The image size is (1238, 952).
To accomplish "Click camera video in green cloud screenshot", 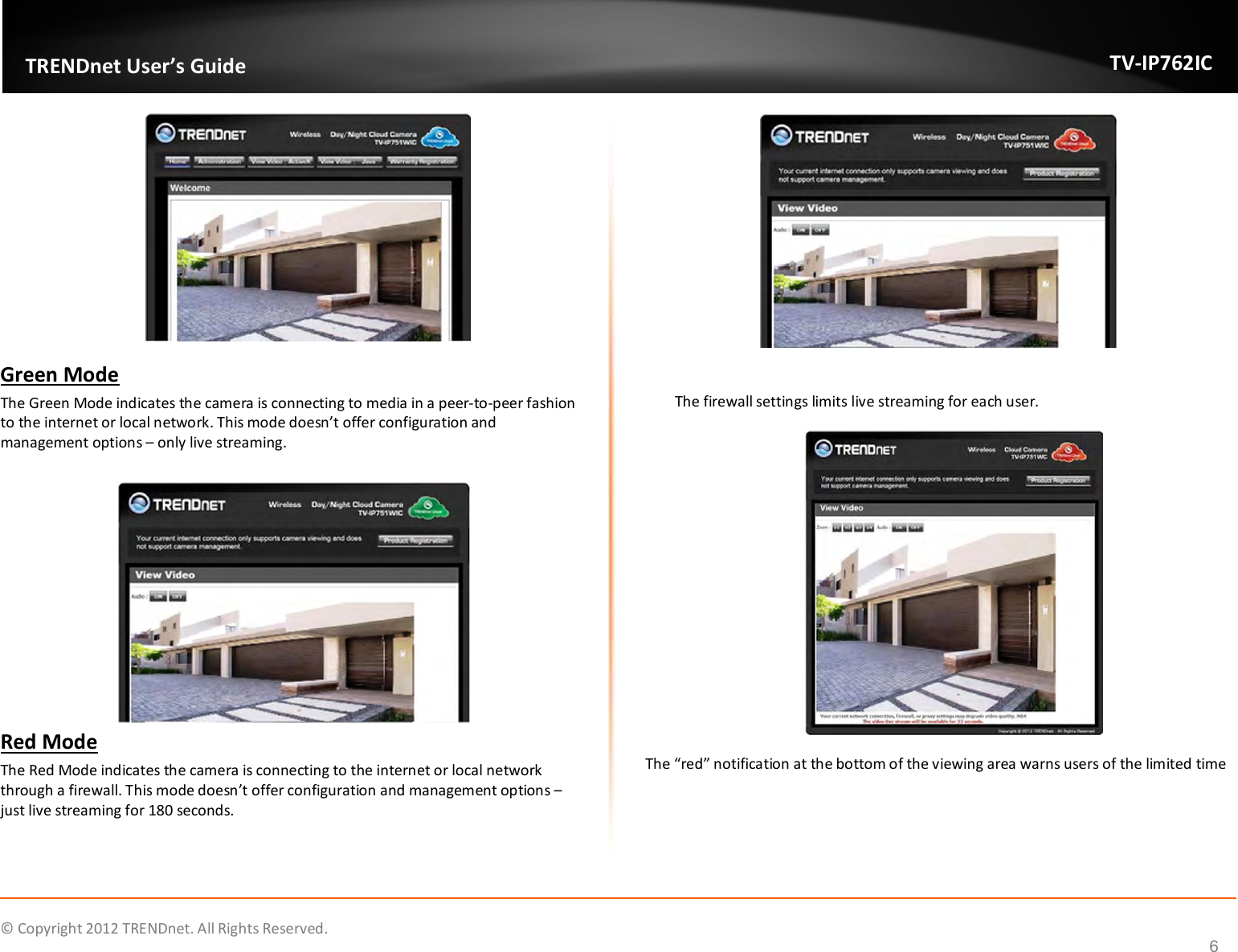I will [272, 662].
